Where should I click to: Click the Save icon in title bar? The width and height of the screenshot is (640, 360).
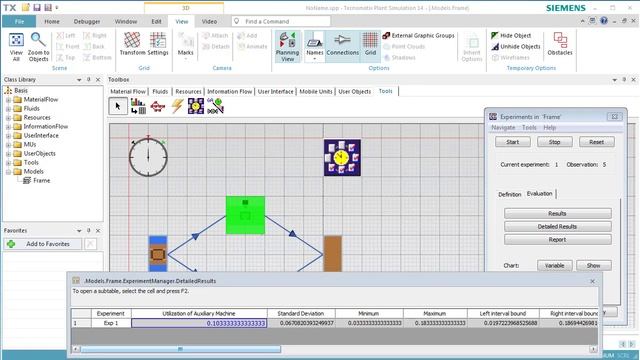(x=37, y=7)
